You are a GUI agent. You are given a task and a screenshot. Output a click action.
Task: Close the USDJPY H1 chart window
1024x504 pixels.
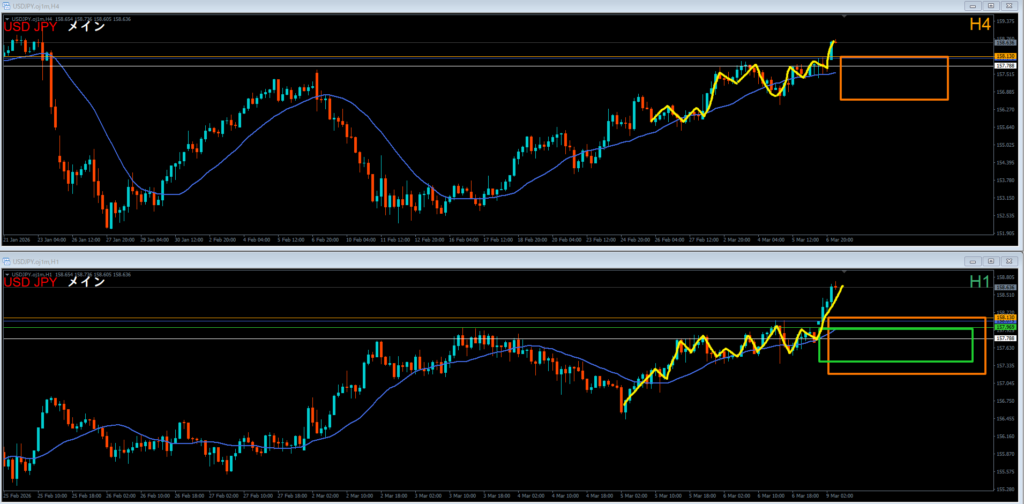[x=1009, y=259]
